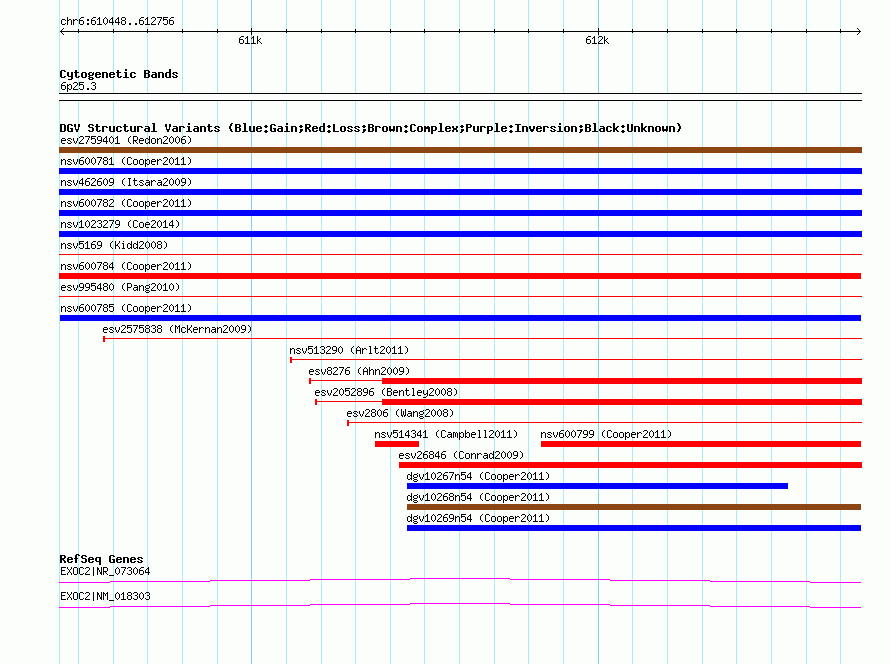
Task: Click the 611k ruler marker
Action: point(250,40)
